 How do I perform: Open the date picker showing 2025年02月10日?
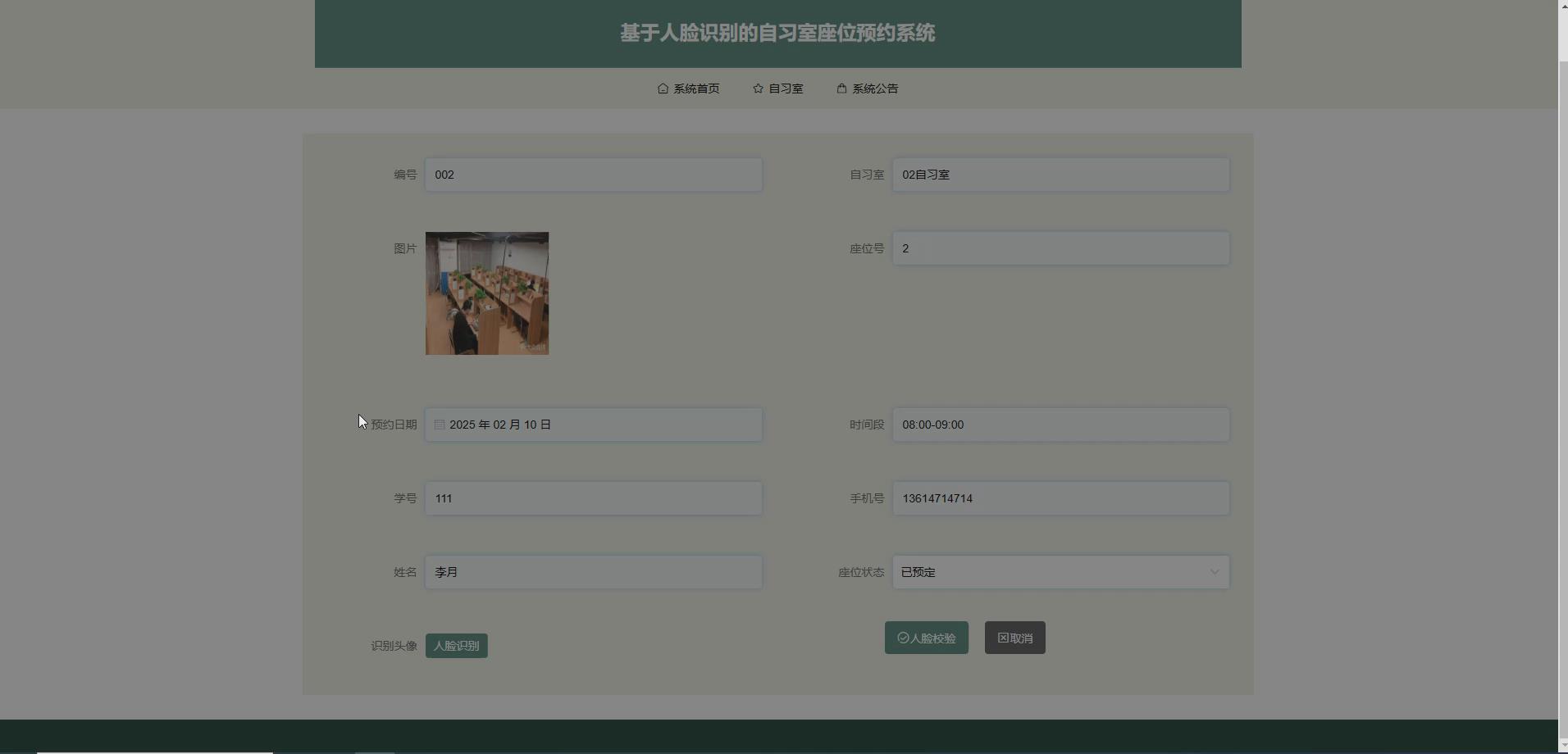click(x=593, y=425)
